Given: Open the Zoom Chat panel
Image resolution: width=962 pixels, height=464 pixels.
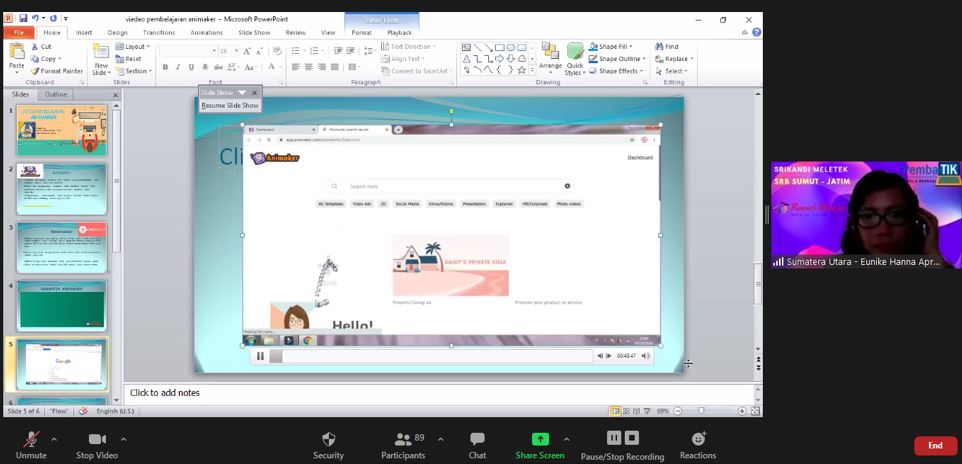Looking at the screenshot, I should tap(477, 446).
